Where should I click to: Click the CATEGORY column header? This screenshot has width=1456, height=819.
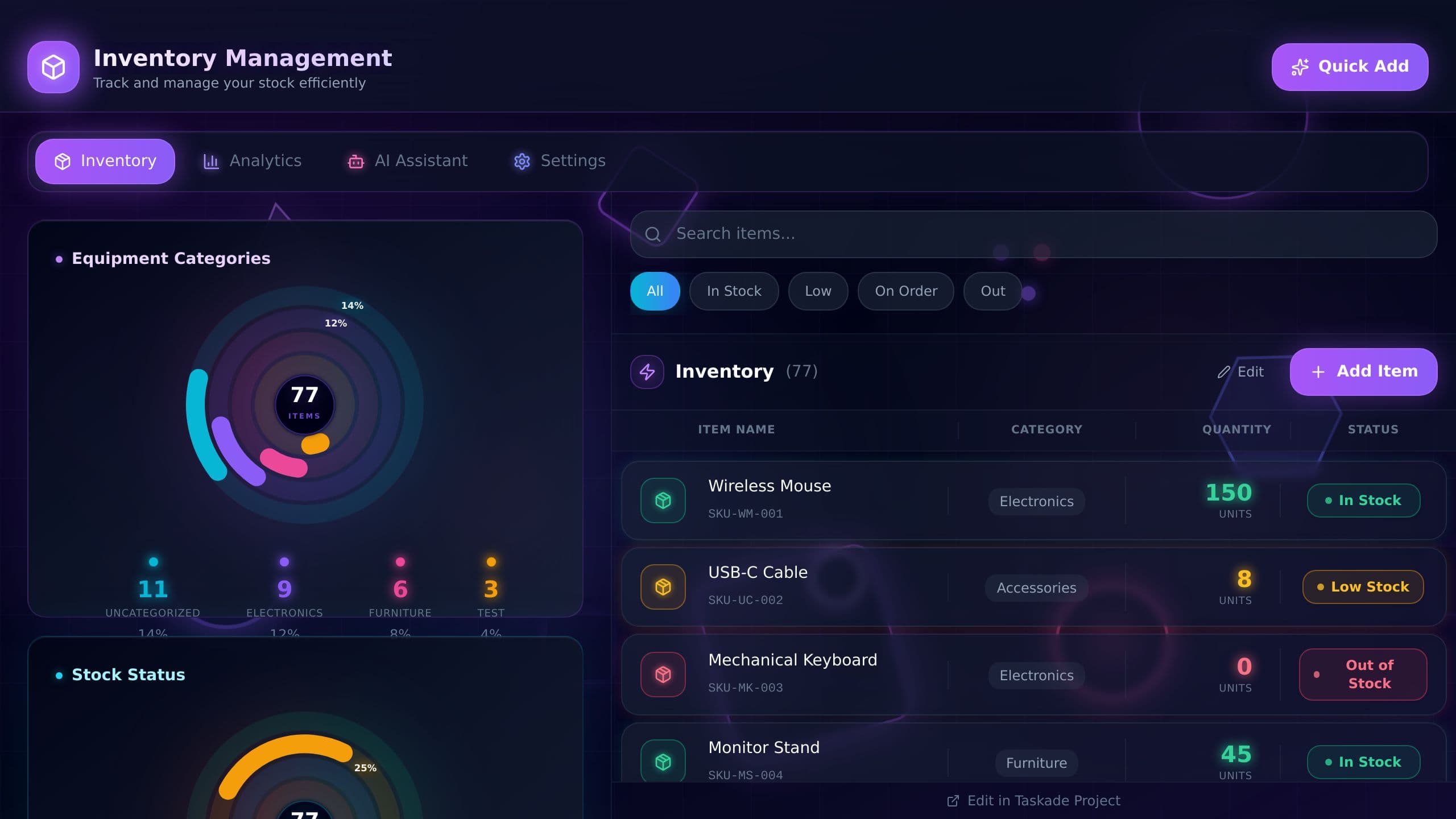pyautogui.click(x=1047, y=430)
